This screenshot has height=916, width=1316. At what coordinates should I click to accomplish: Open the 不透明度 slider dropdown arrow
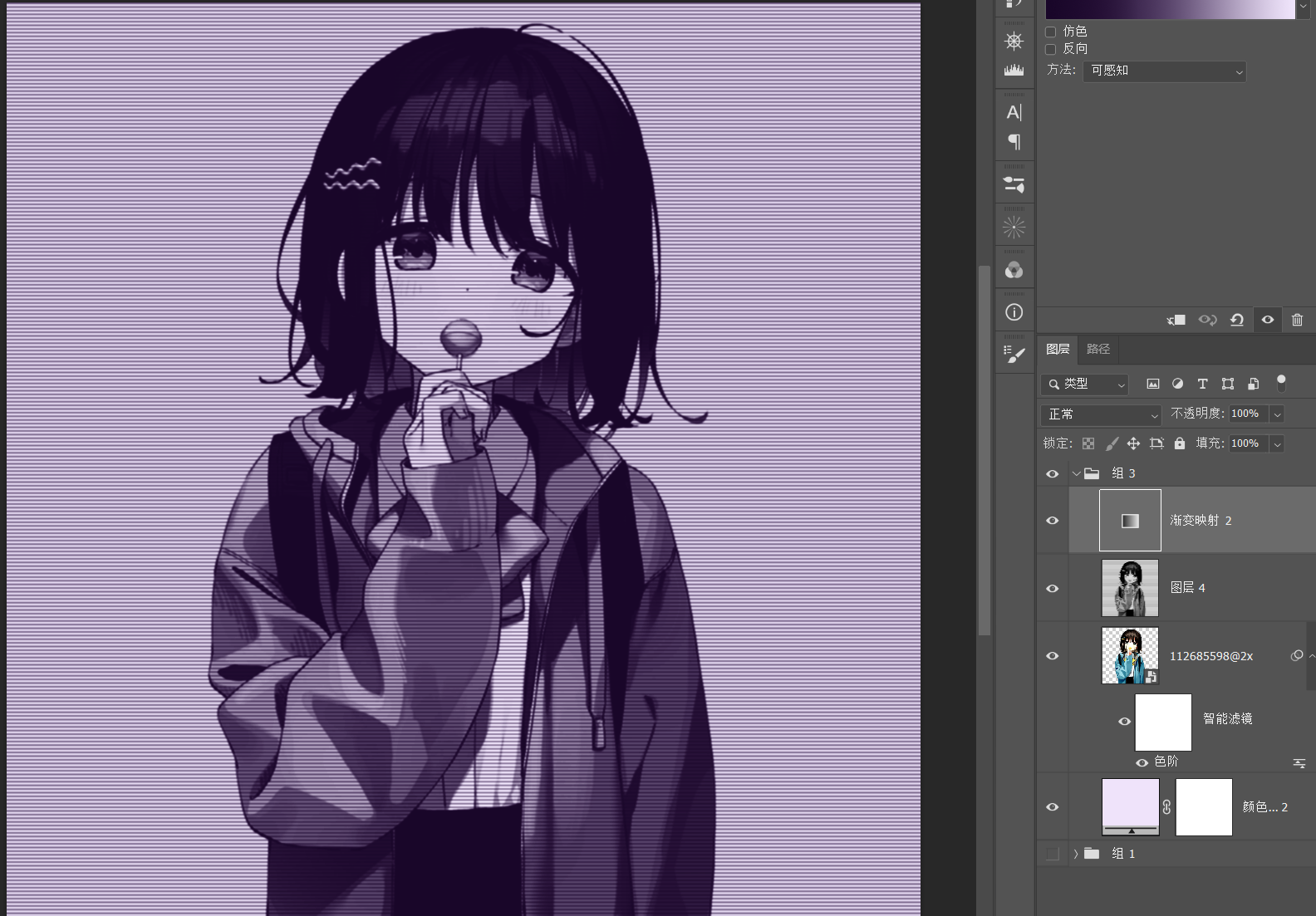click(x=1278, y=414)
